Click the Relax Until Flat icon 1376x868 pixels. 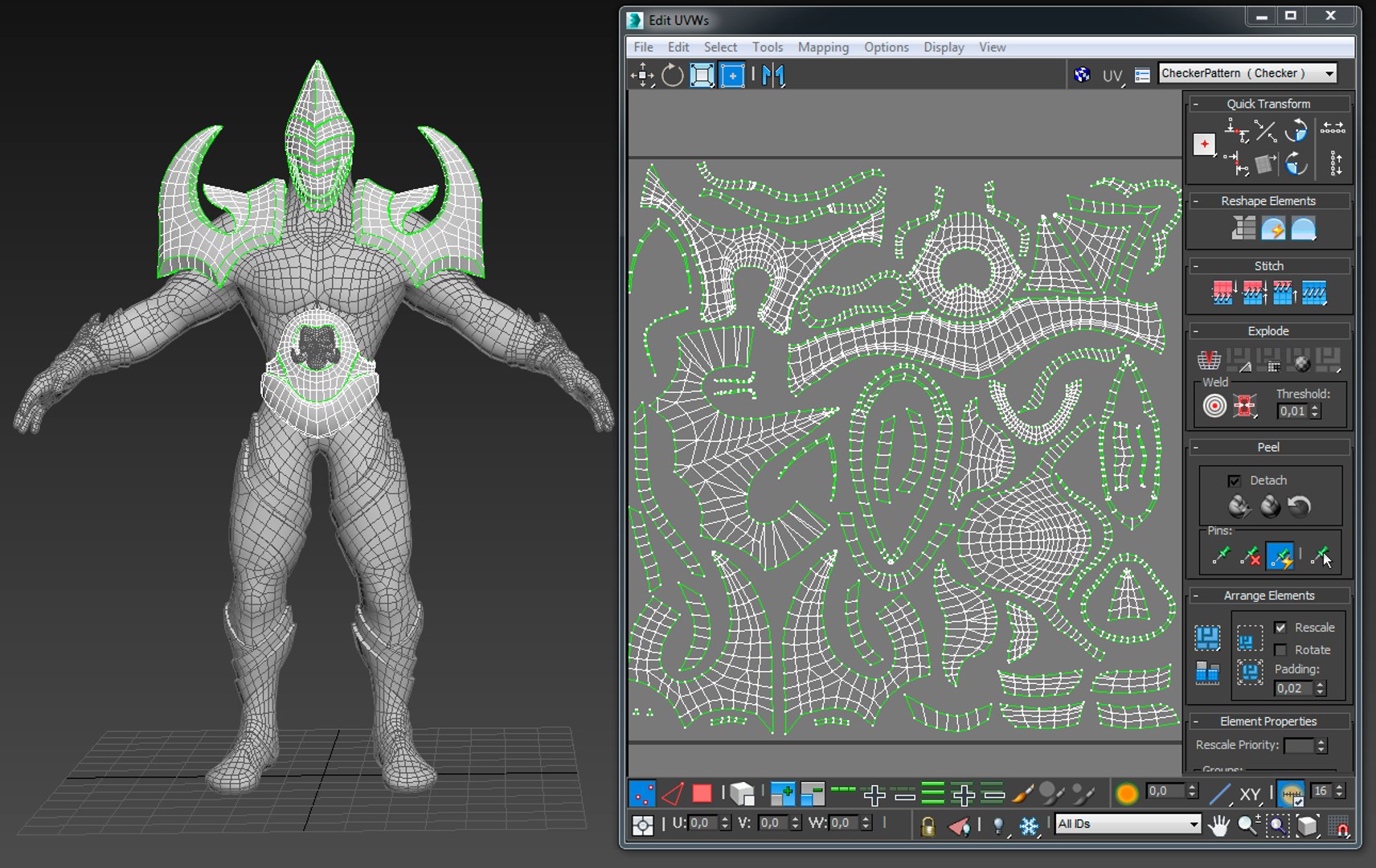(x=1273, y=229)
